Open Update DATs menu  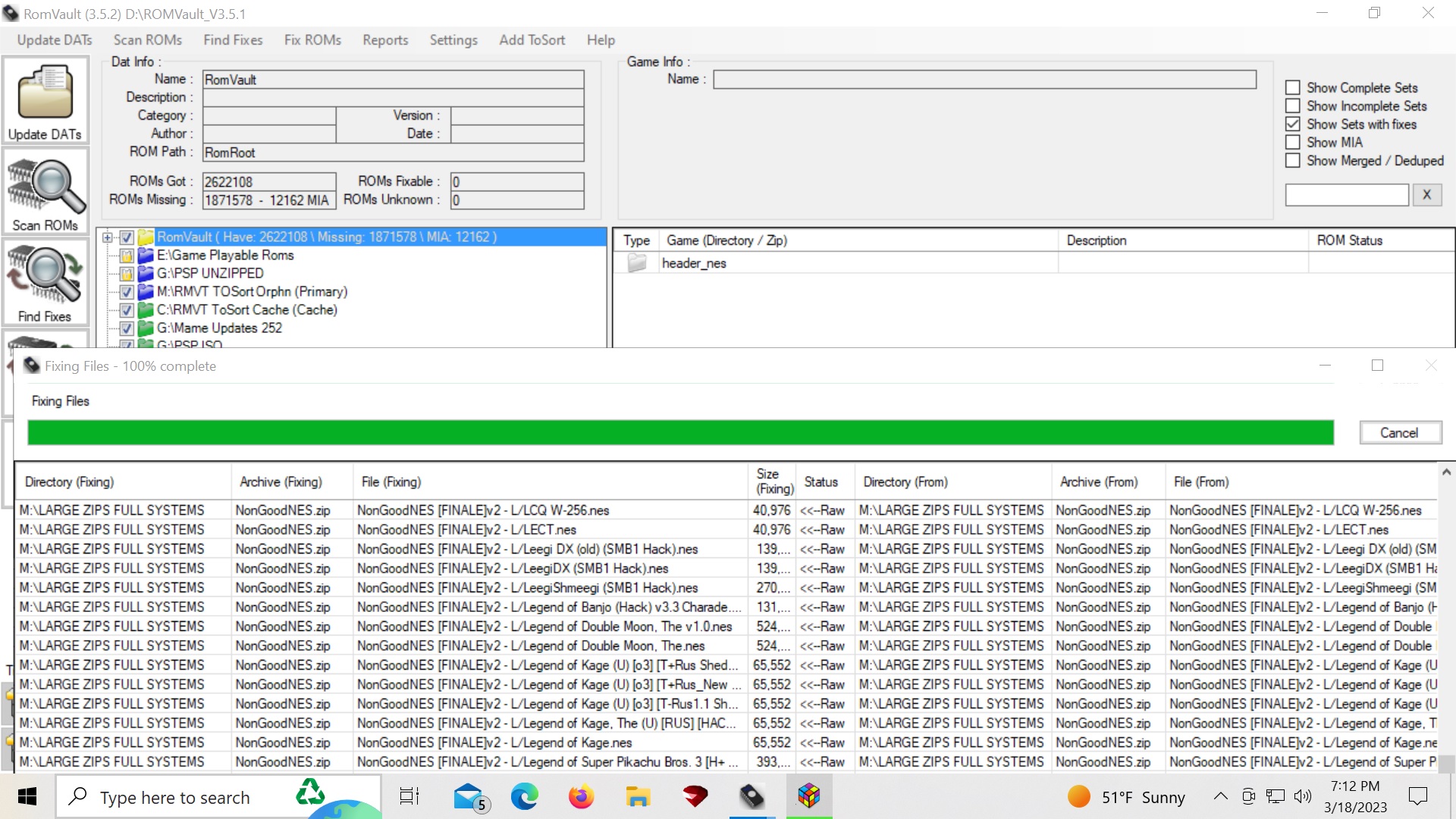55,40
